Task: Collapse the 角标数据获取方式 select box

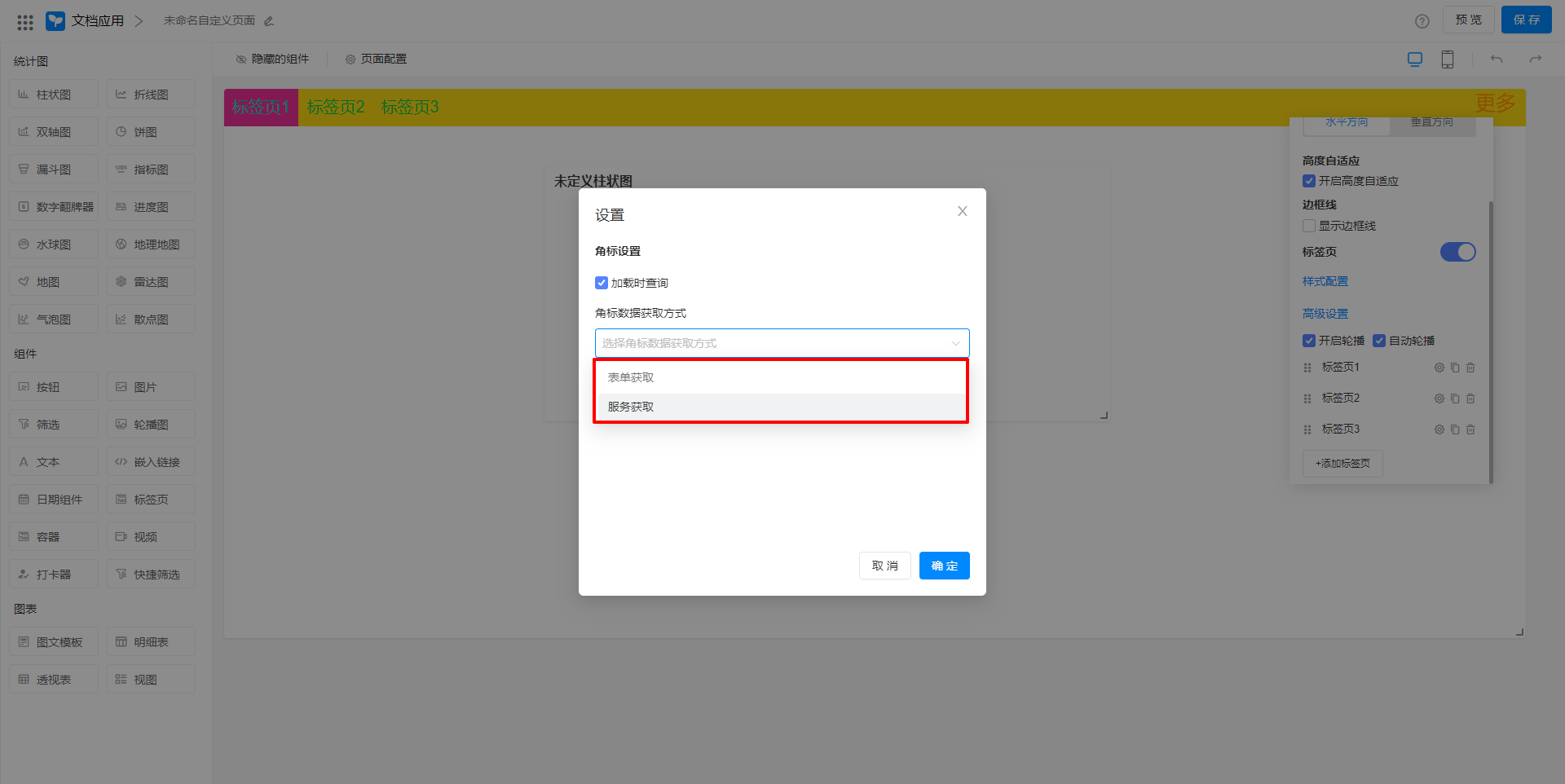Action: [955, 343]
